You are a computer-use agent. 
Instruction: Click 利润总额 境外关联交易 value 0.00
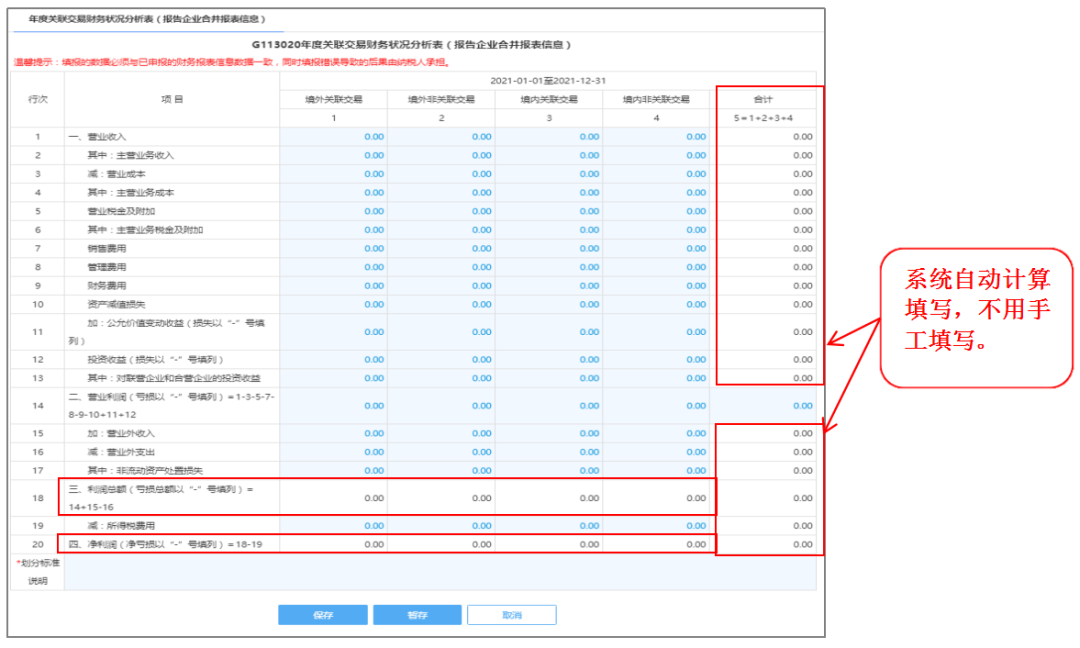[374, 498]
